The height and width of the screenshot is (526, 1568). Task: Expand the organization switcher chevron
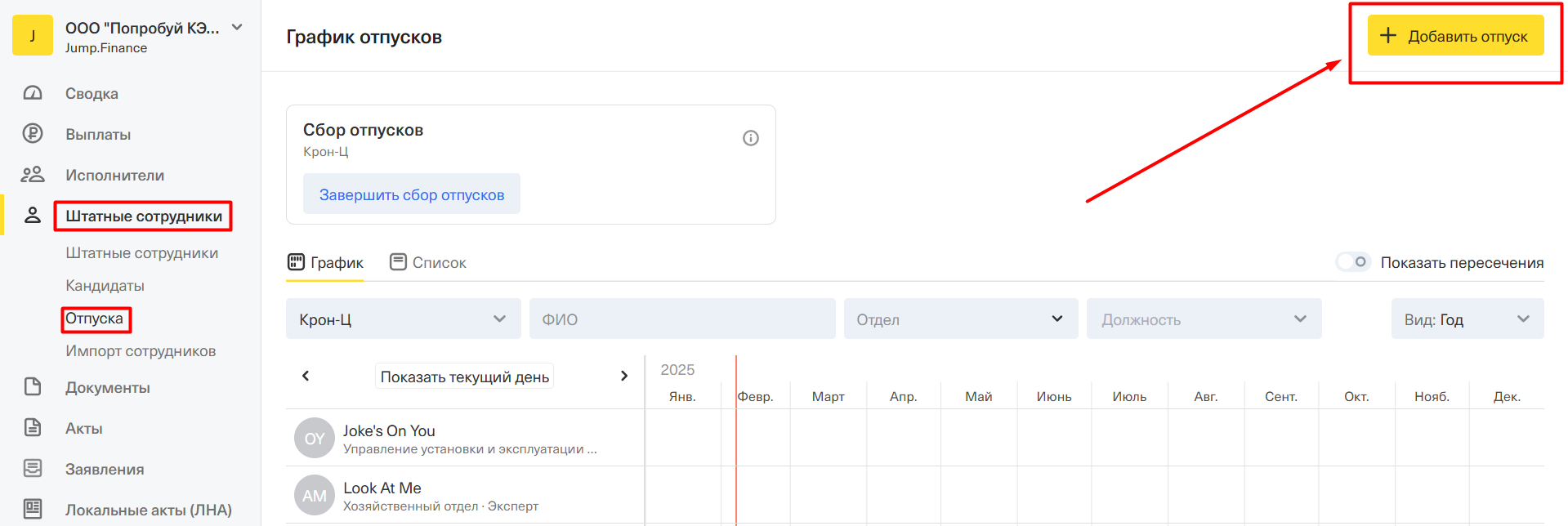[x=237, y=28]
